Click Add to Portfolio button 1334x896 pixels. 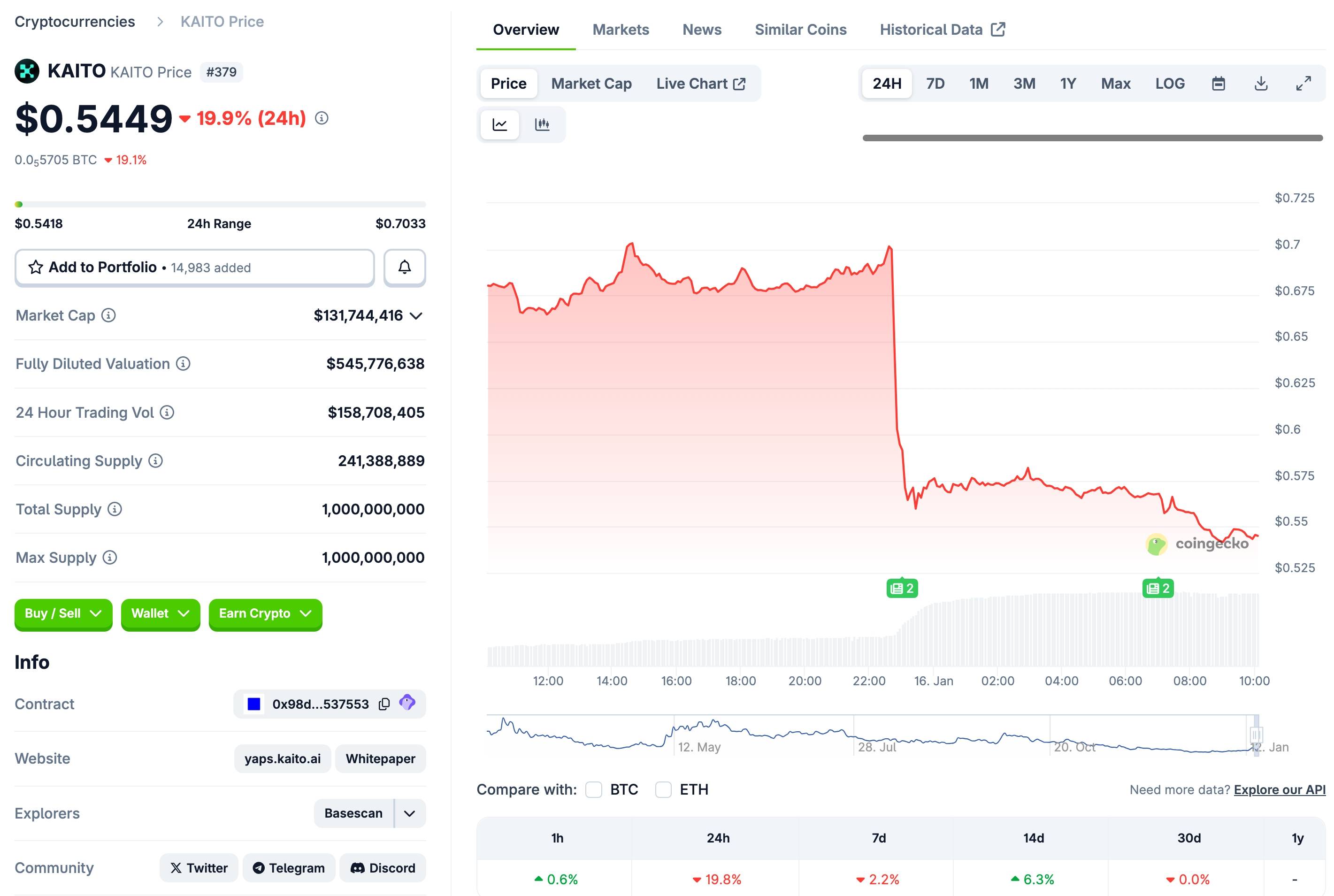(x=194, y=268)
